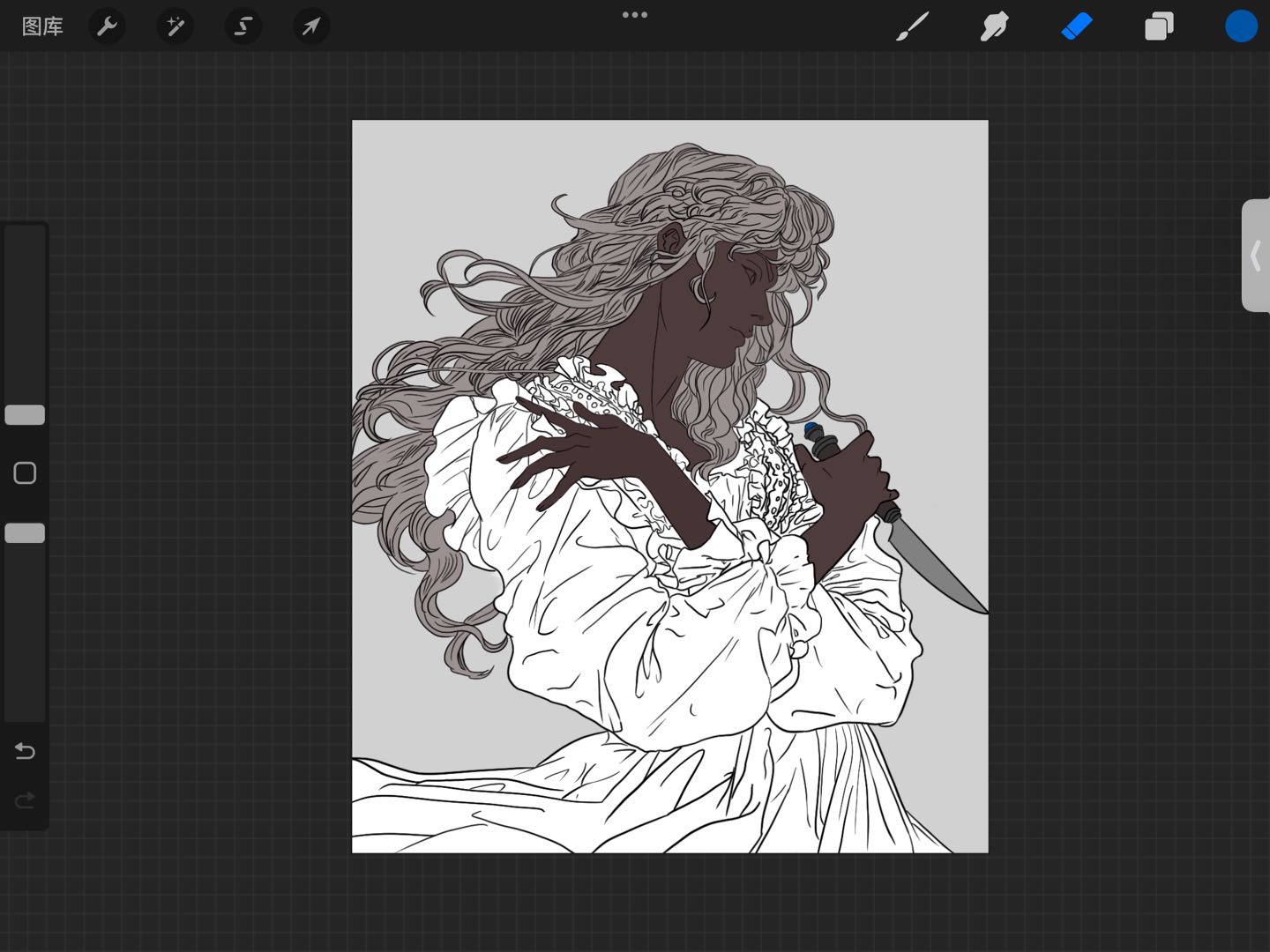Viewport: 1270px width, 952px height.
Task: Open the 图库 gallery
Action: coord(42,26)
